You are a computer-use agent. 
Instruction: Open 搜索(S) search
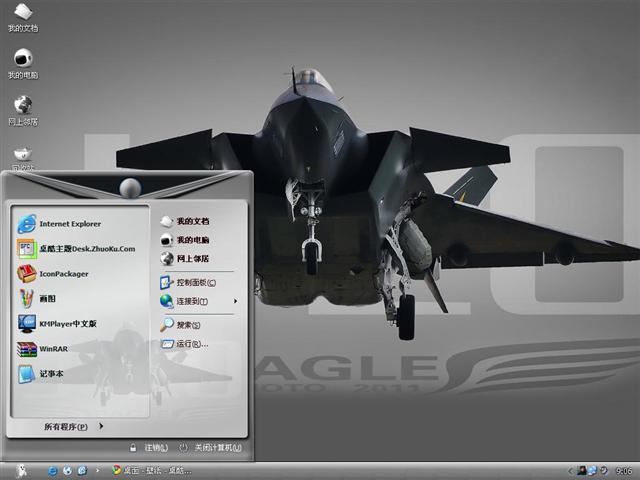coord(180,325)
